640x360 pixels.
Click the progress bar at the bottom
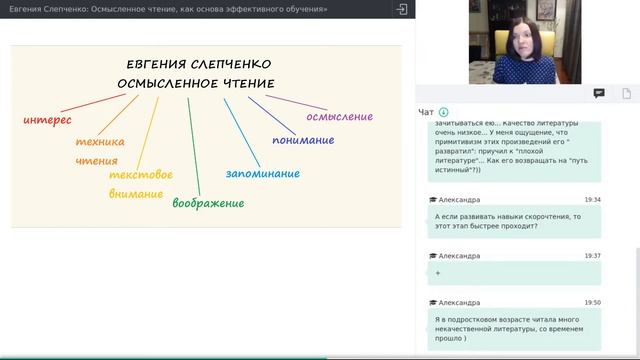[320, 358]
